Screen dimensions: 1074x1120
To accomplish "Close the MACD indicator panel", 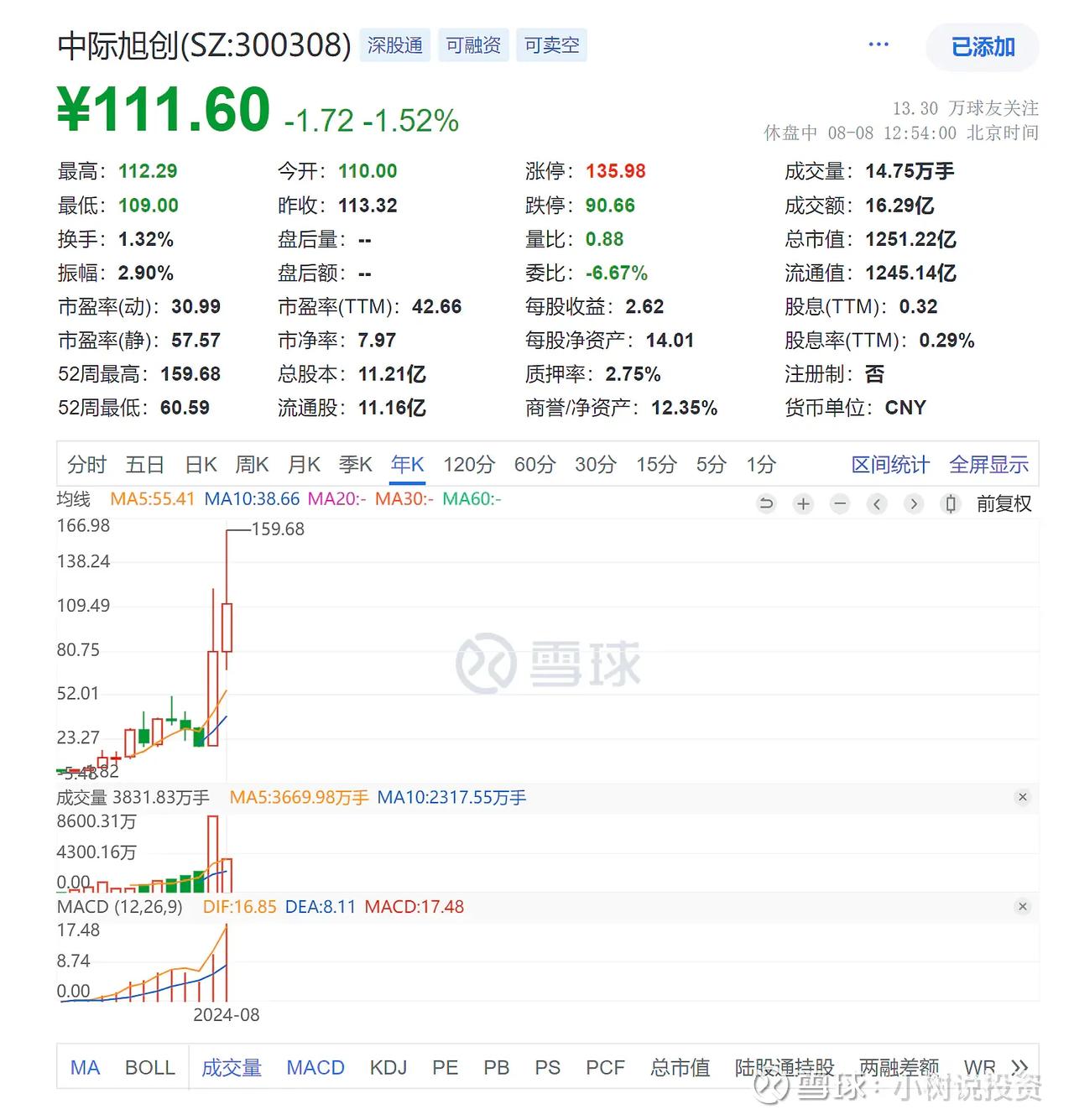I will pyautogui.click(x=1022, y=906).
